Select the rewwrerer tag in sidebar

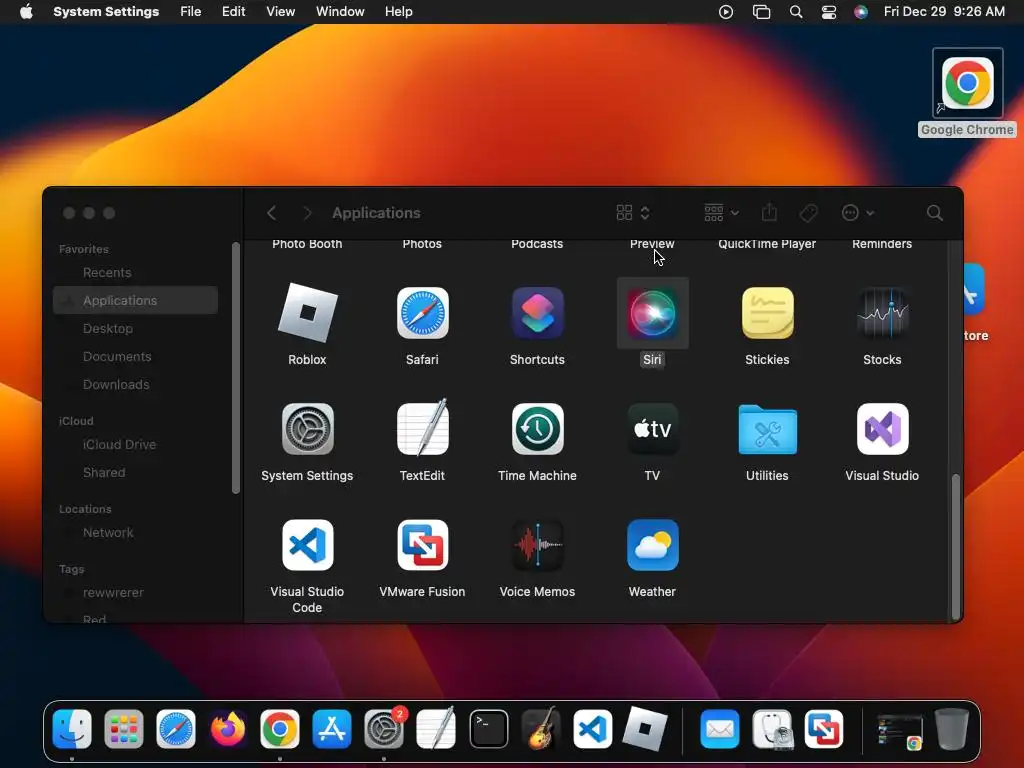tap(135, 592)
